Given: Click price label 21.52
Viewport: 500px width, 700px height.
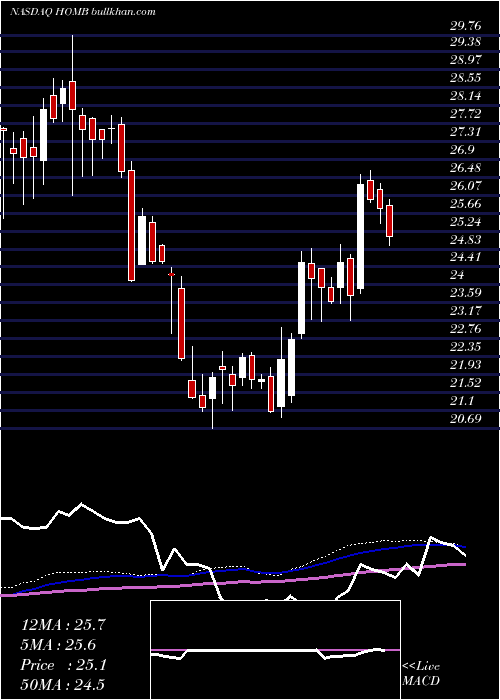Looking at the screenshot, I should click(465, 383).
